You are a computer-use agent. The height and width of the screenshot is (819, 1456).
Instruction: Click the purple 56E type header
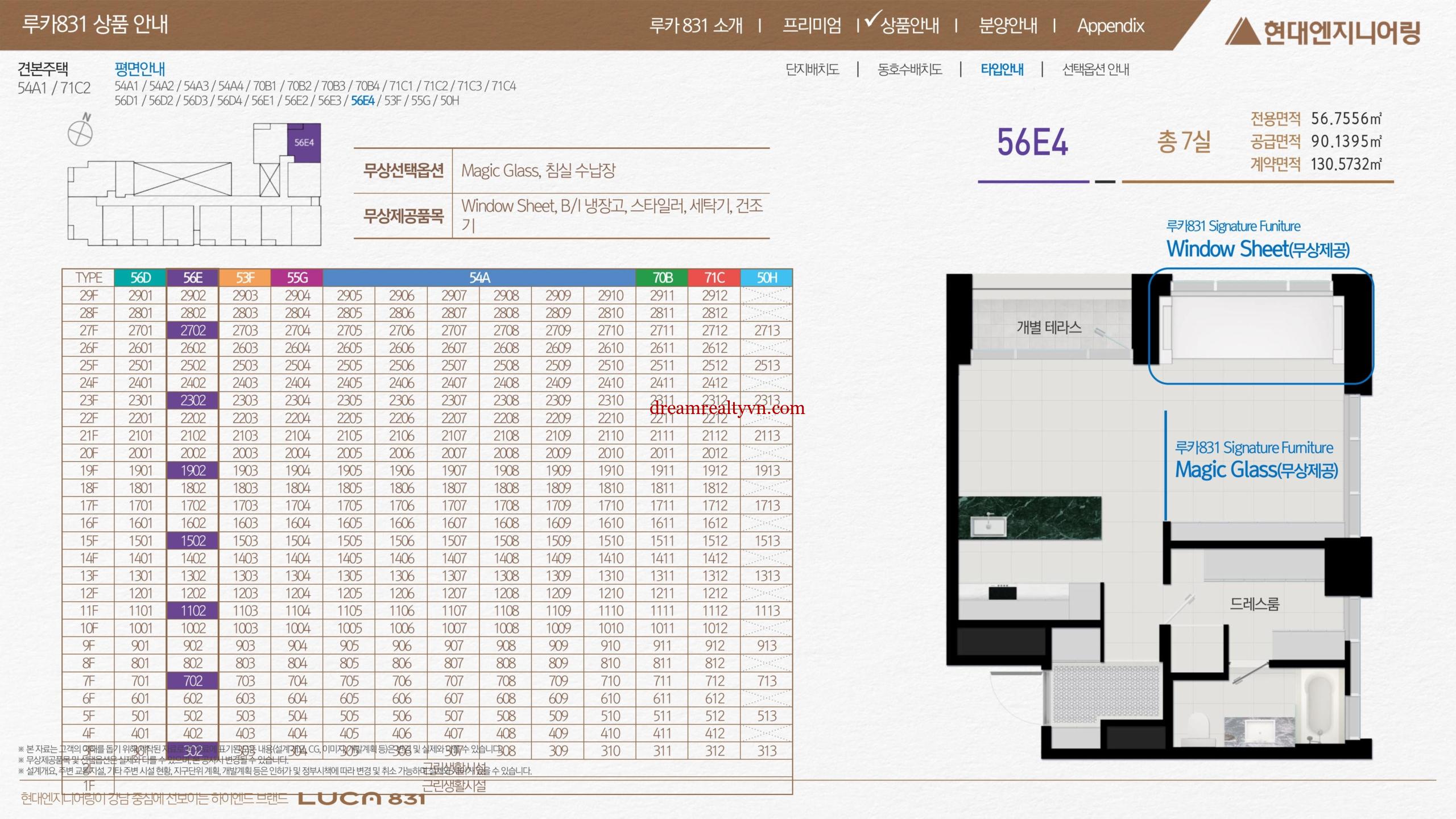[193, 278]
